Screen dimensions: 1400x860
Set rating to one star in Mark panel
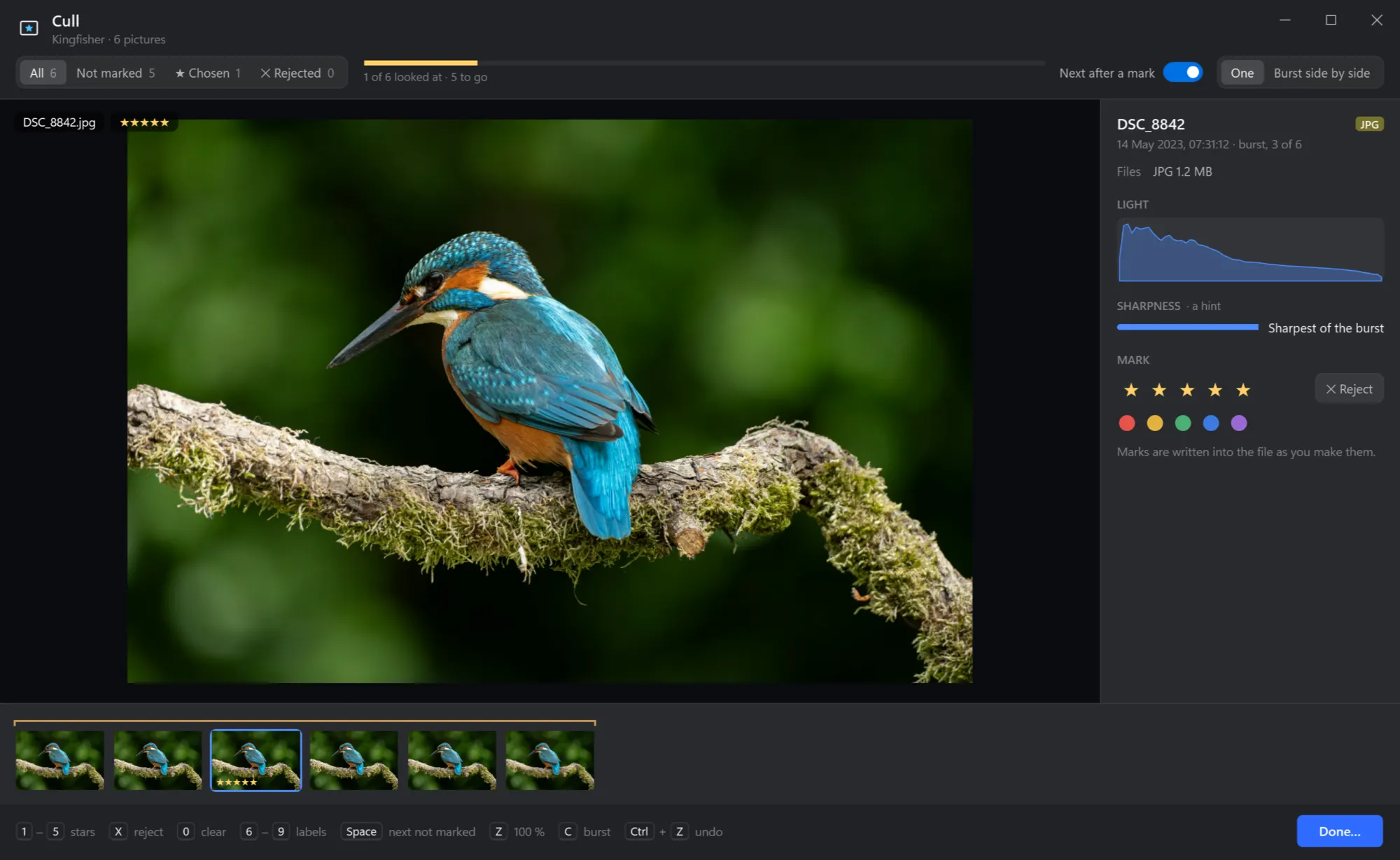pos(1131,390)
